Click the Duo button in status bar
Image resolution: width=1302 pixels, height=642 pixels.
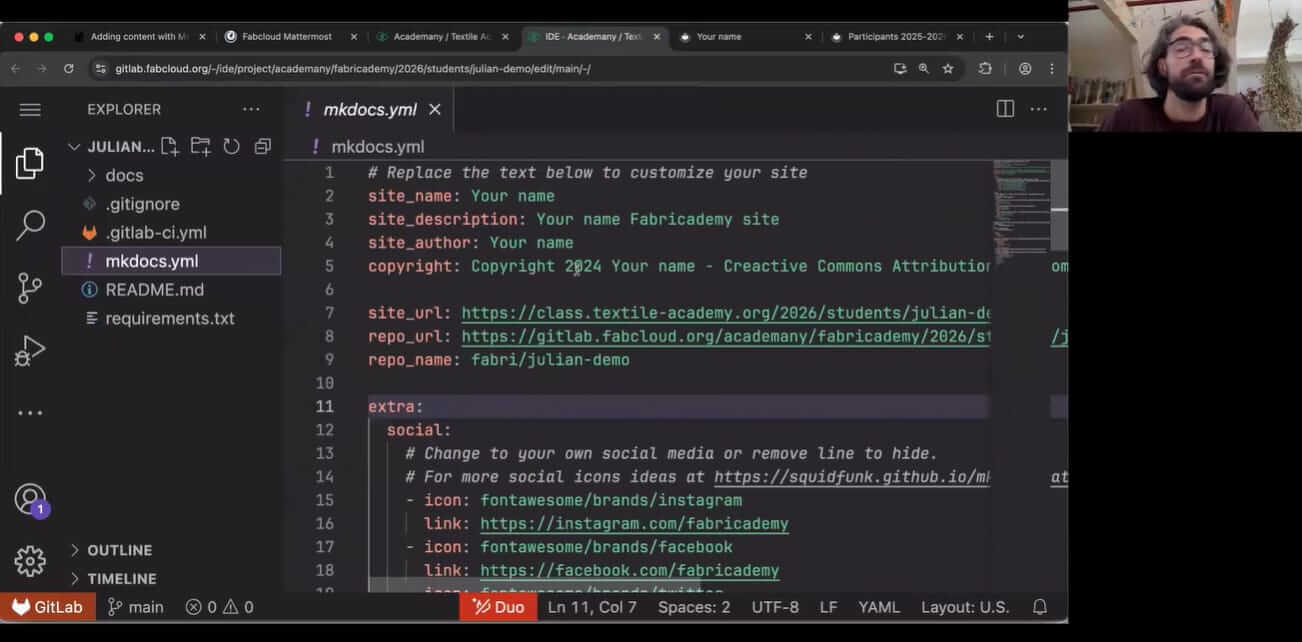tap(498, 607)
